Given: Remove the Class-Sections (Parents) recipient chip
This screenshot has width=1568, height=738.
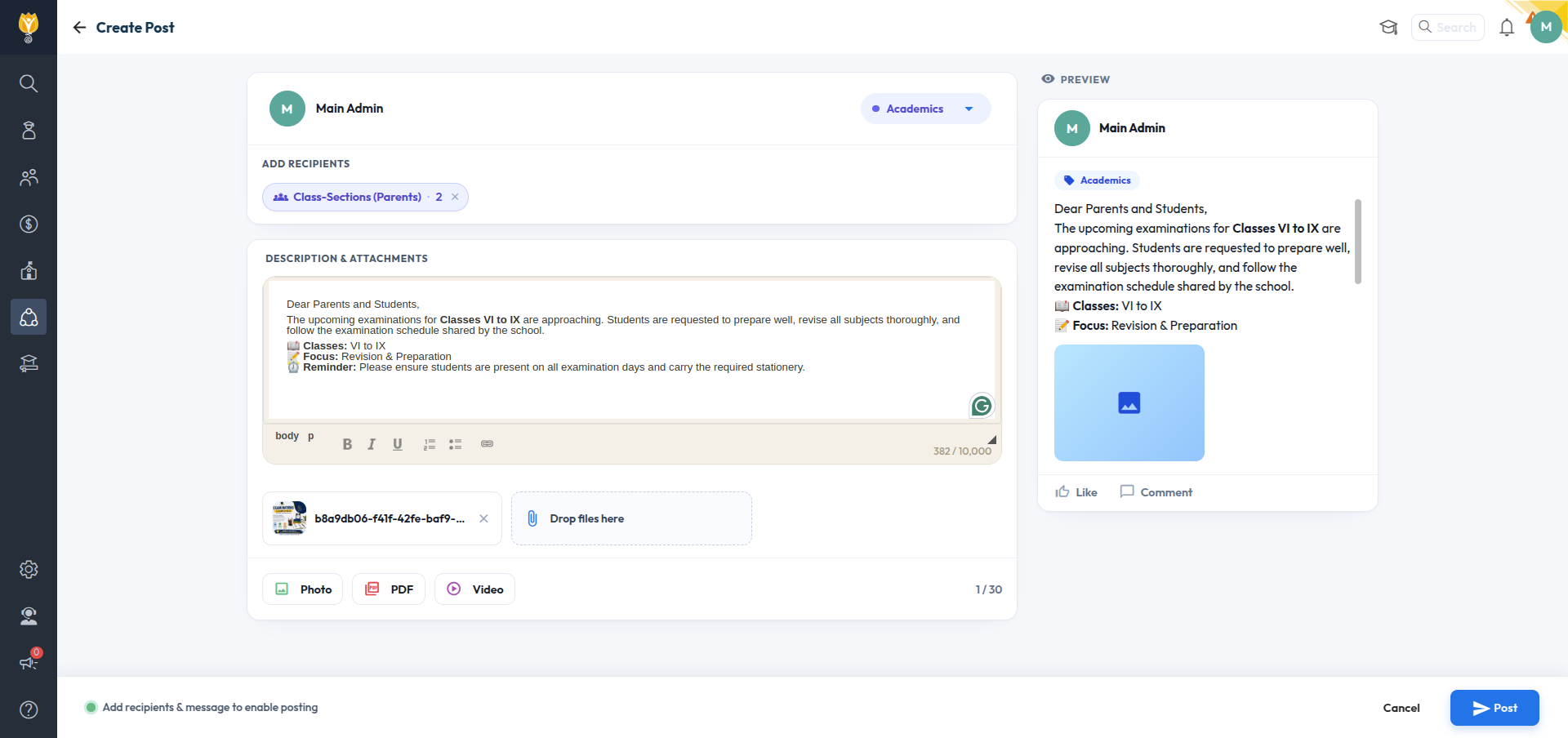Looking at the screenshot, I should (455, 197).
